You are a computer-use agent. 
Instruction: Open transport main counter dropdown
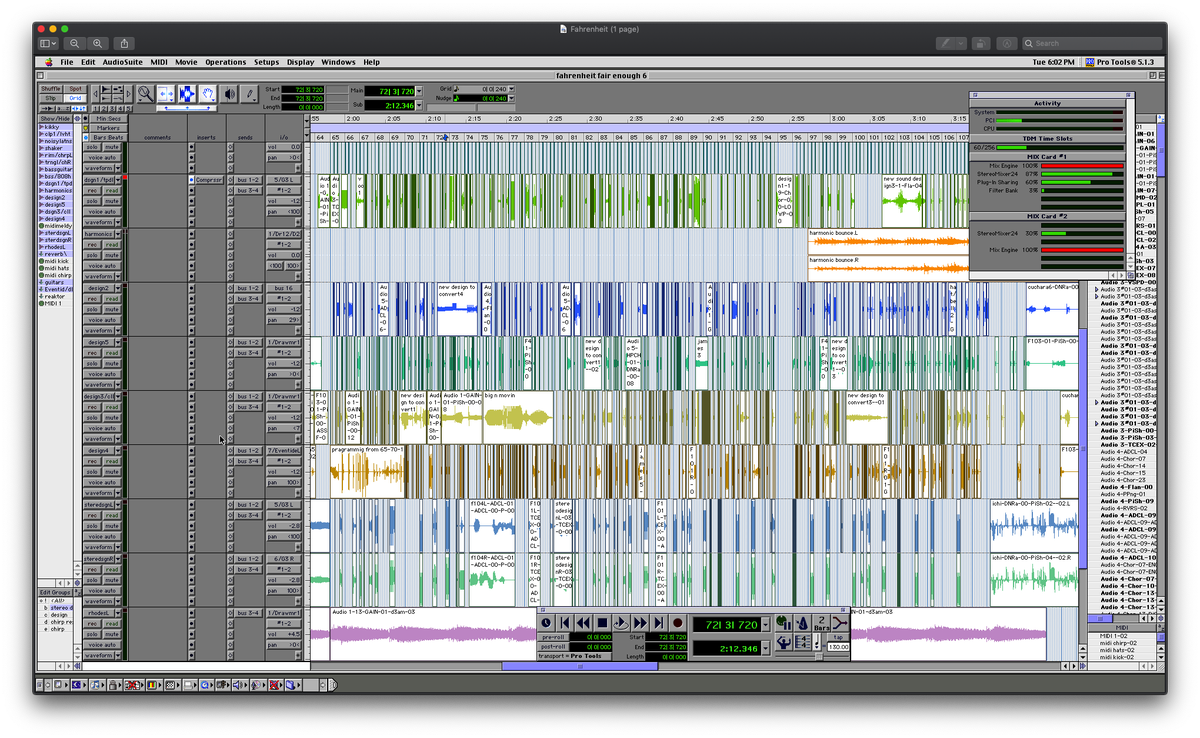765,623
